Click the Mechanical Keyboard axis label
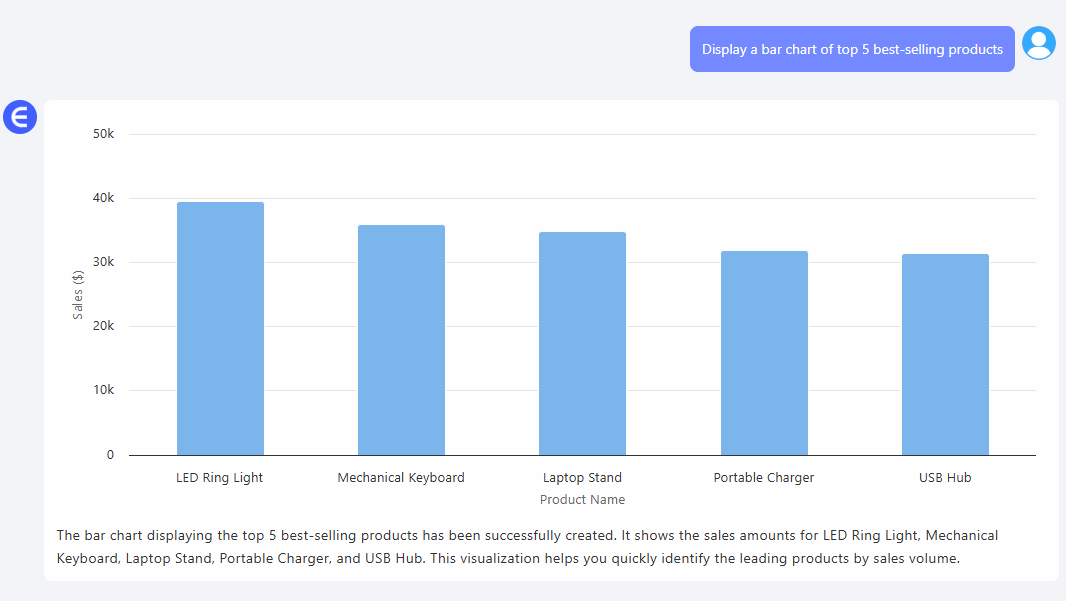Screen dimensions: 1066x601 pos(401,478)
